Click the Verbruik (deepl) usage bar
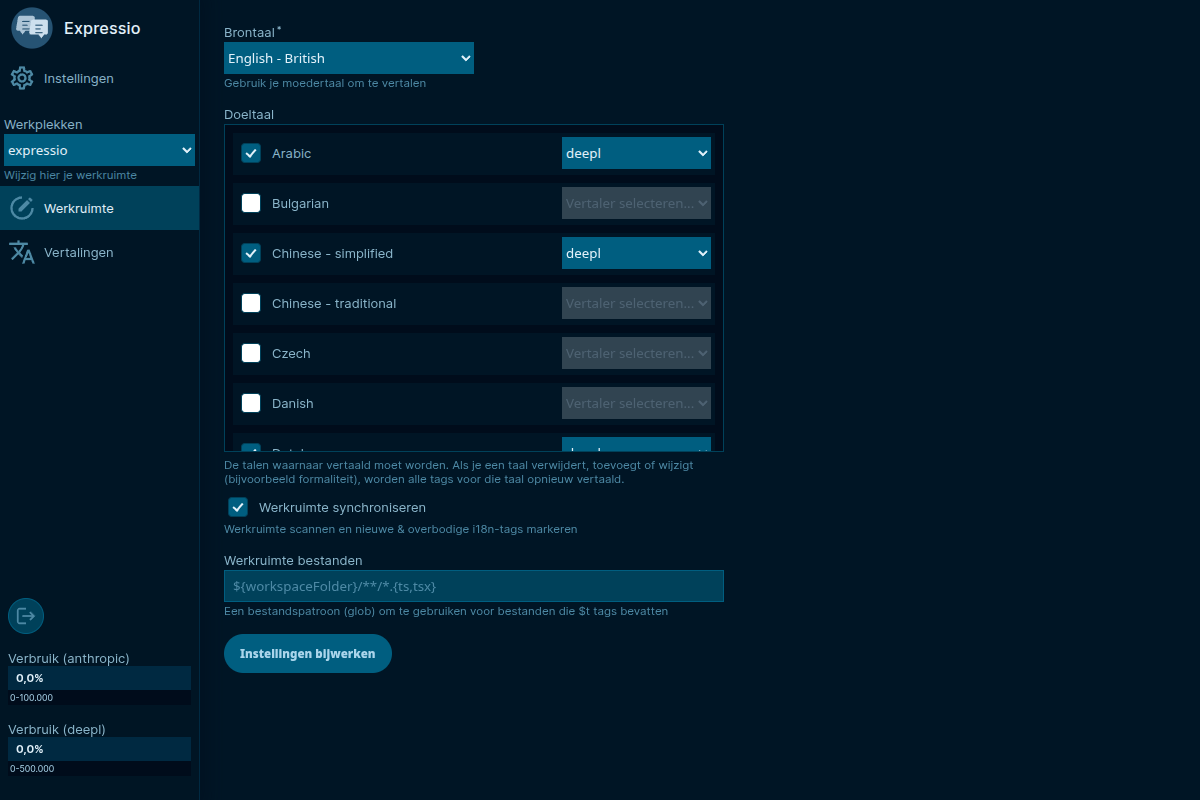Screen dimensions: 1200x800 tap(99, 749)
